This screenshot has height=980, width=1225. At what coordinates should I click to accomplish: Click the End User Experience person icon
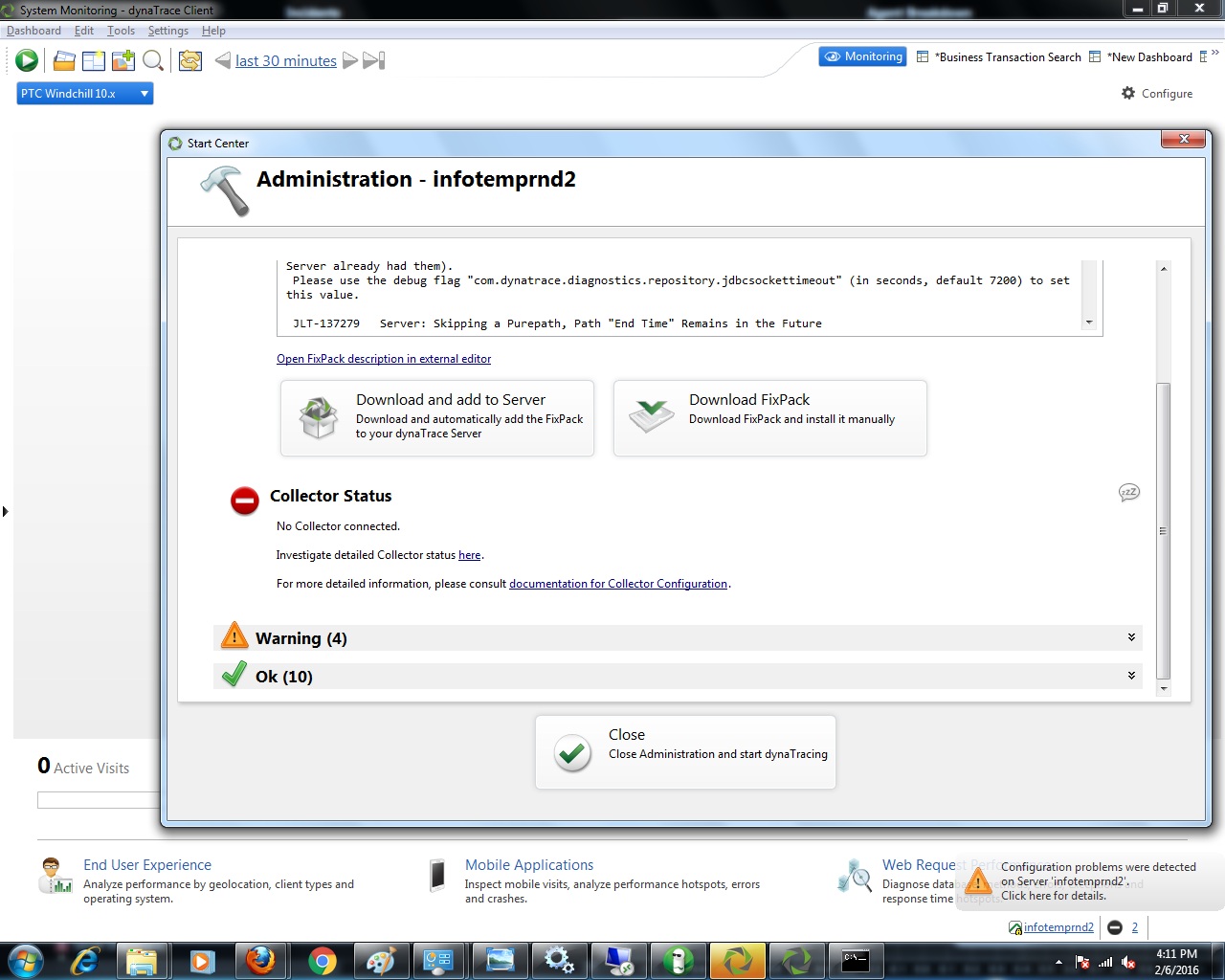[55, 876]
